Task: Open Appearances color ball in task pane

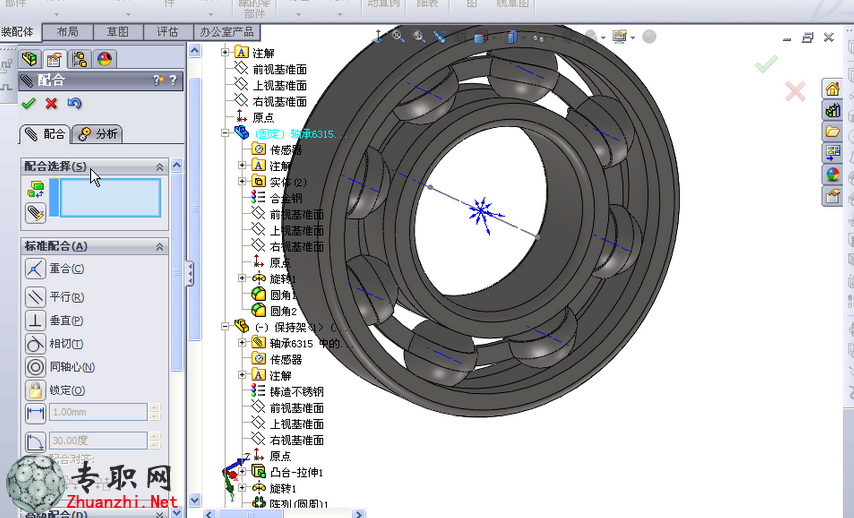Action: (832, 174)
